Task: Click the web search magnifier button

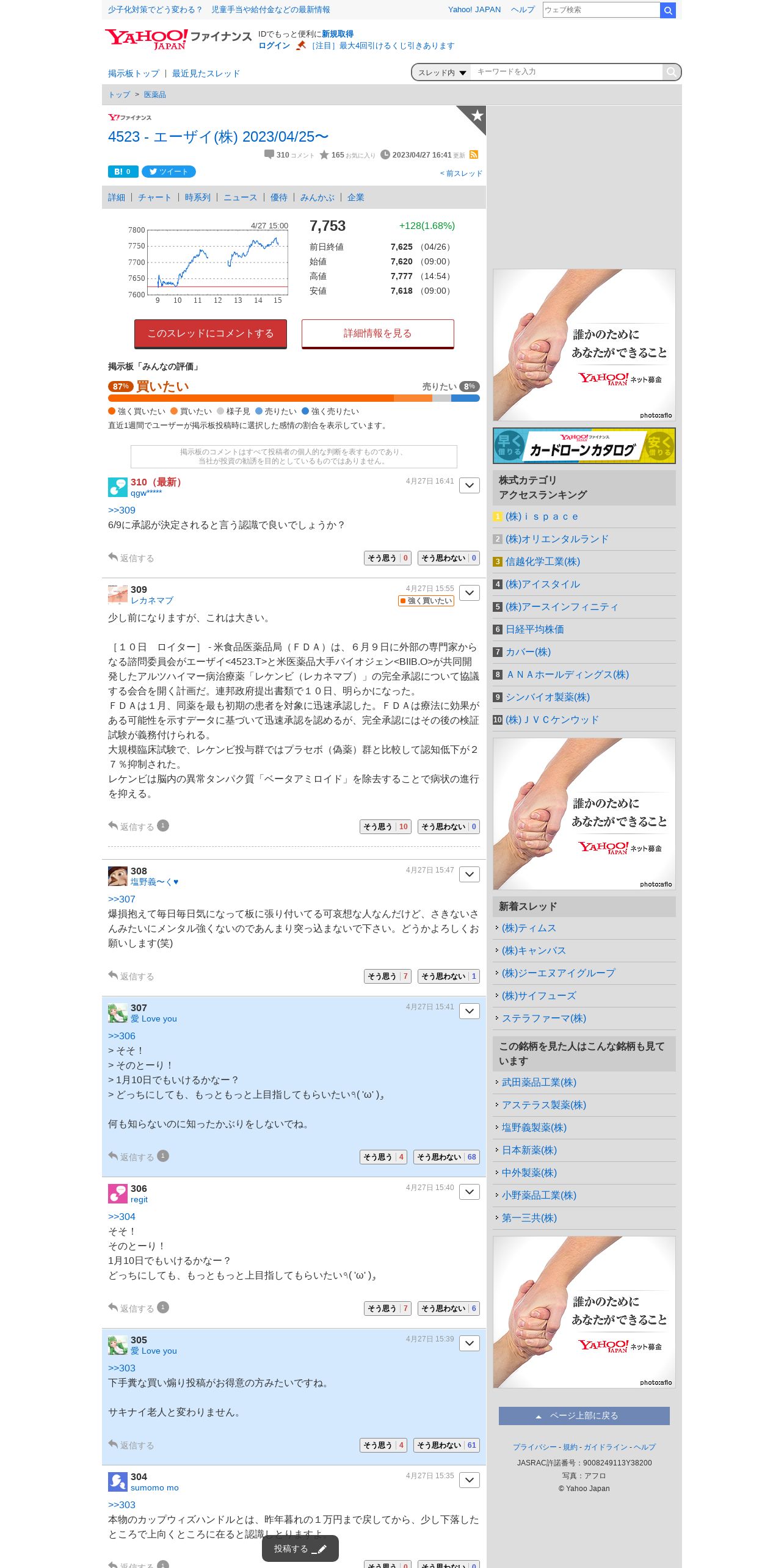Action: 668,10
